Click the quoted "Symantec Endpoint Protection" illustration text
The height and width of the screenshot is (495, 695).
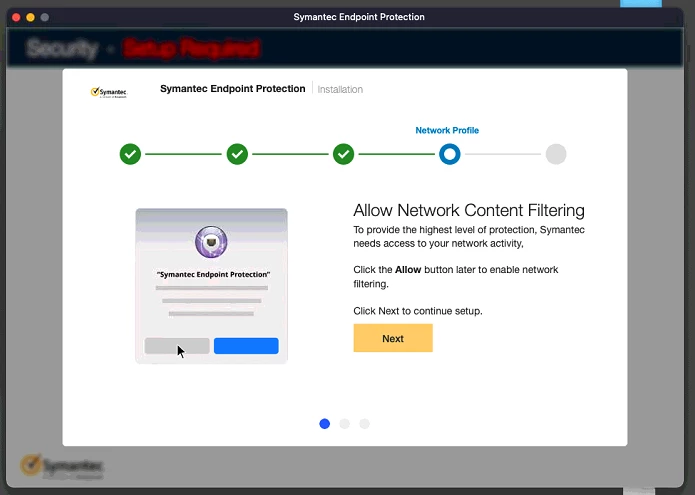coord(213,274)
